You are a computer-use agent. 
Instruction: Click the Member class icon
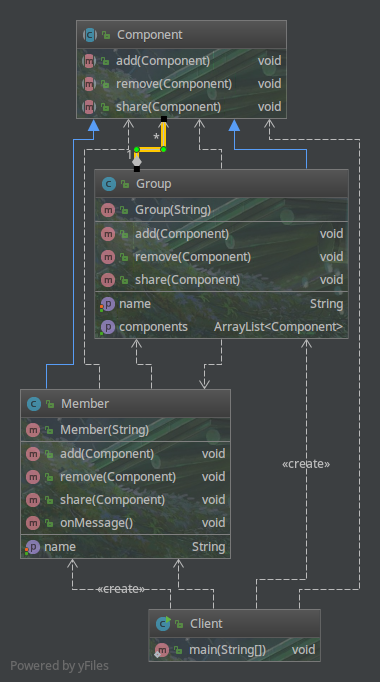point(33,404)
